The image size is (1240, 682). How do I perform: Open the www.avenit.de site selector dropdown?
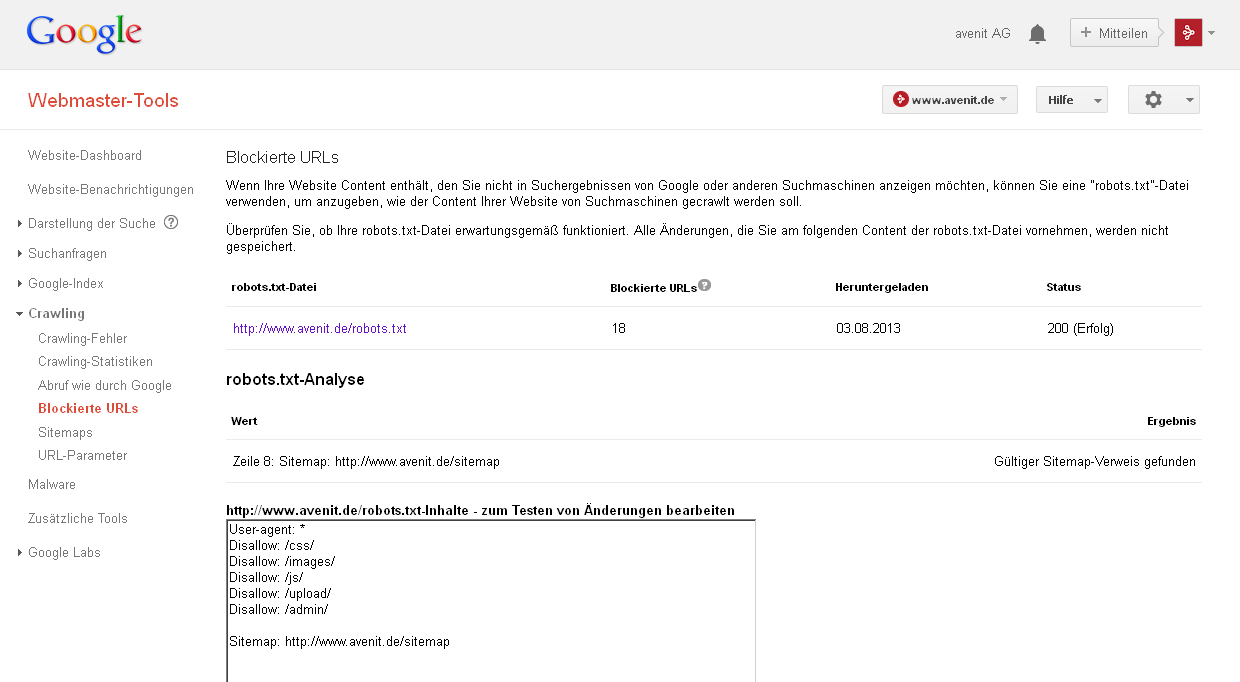pos(950,100)
